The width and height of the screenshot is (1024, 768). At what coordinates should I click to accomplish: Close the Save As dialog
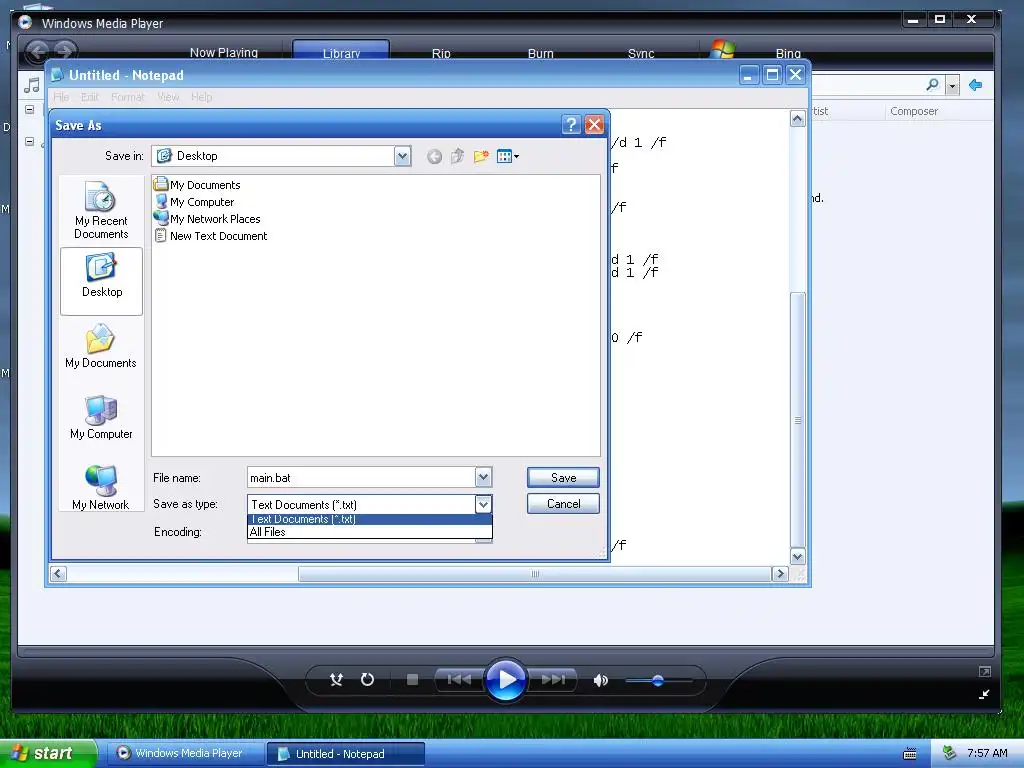(594, 125)
